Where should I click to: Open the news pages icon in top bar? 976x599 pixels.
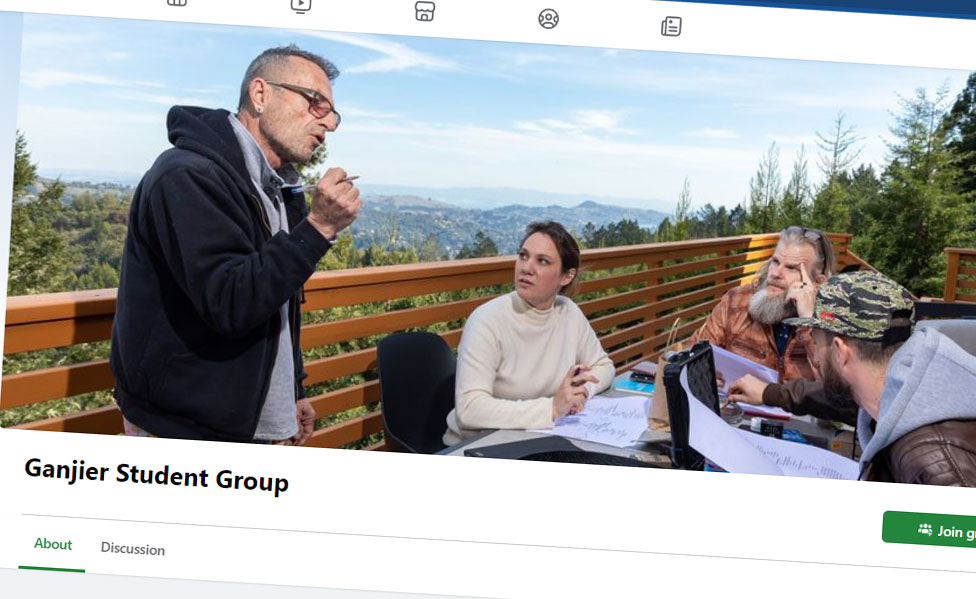click(x=671, y=26)
